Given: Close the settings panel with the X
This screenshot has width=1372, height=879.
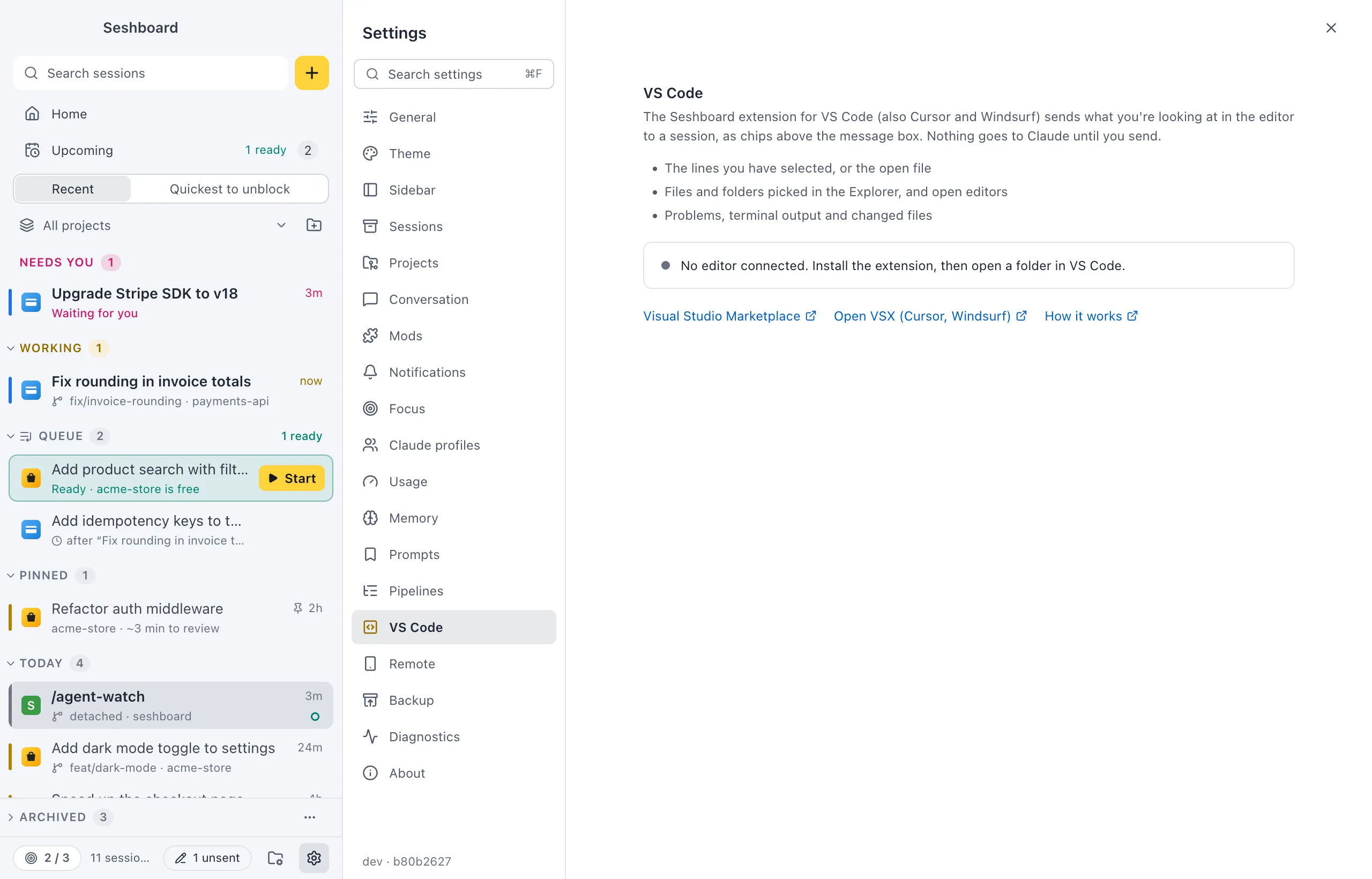Looking at the screenshot, I should pyautogui.click(x=1330, y=28).
